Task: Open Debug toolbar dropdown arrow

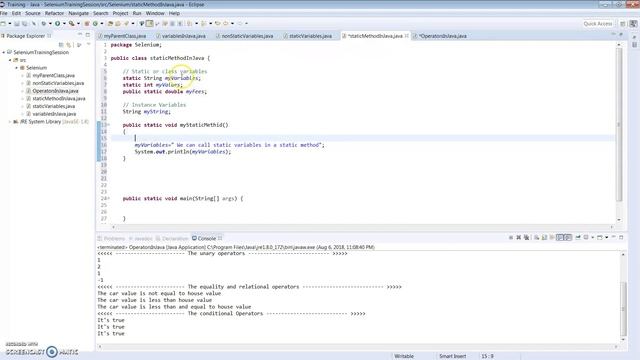Action: [50, 24]
